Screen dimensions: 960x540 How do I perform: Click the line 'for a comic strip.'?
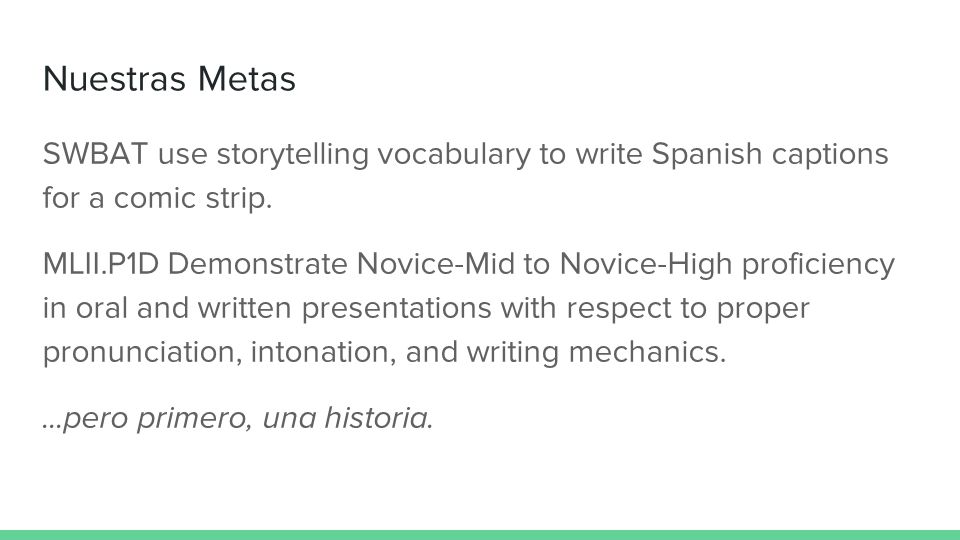[x=157, y=198]
